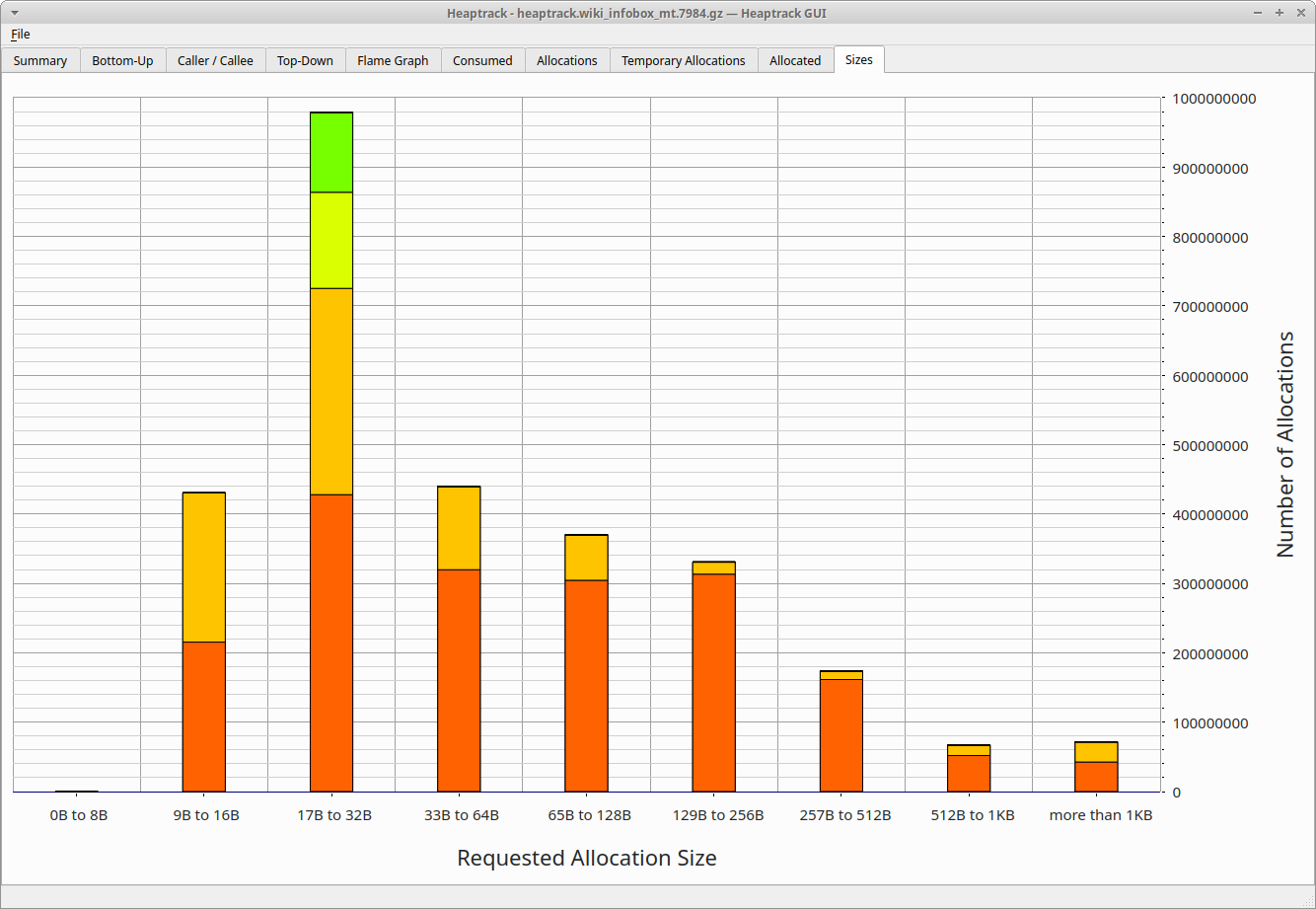Pick the orange segment of 129B to 256B bar
Image resolution: width=1316 pixels, height=909 pixels.
(x=713, y=681)
